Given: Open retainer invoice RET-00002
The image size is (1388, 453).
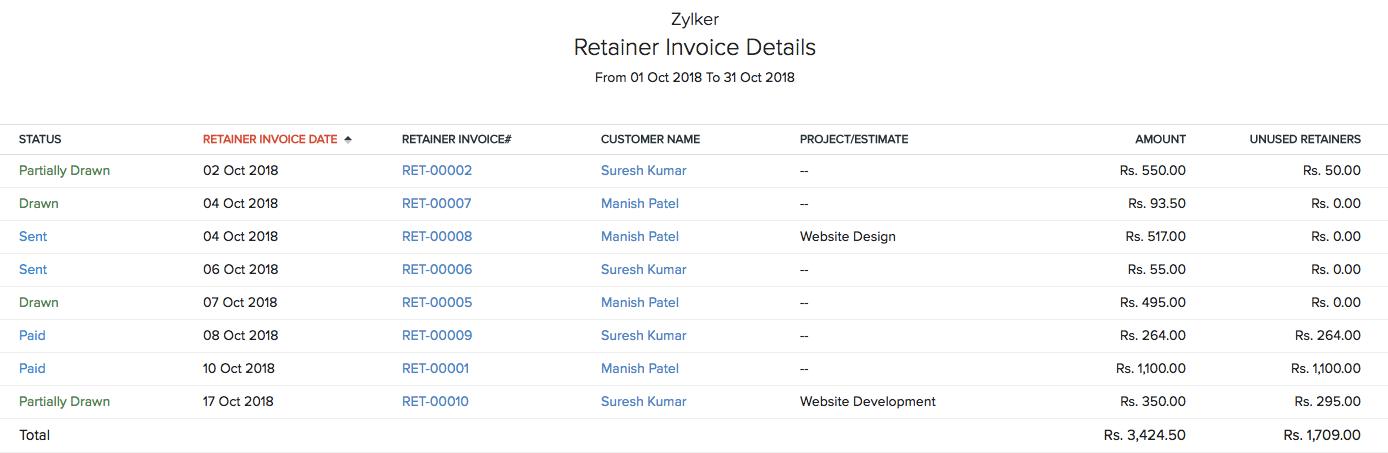Looking at the screenshot, I should (x=437, y=171).
